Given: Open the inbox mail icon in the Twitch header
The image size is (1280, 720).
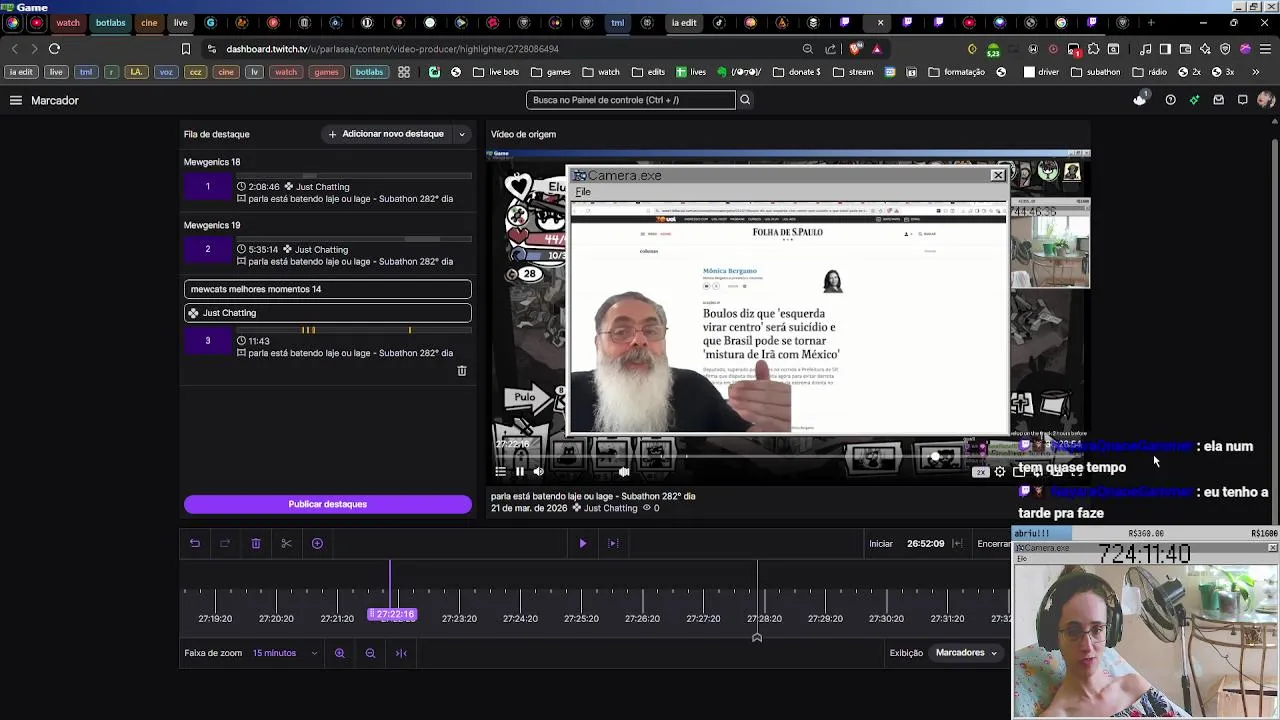Looking at the screenshot, I should [x=1218, y=100].
